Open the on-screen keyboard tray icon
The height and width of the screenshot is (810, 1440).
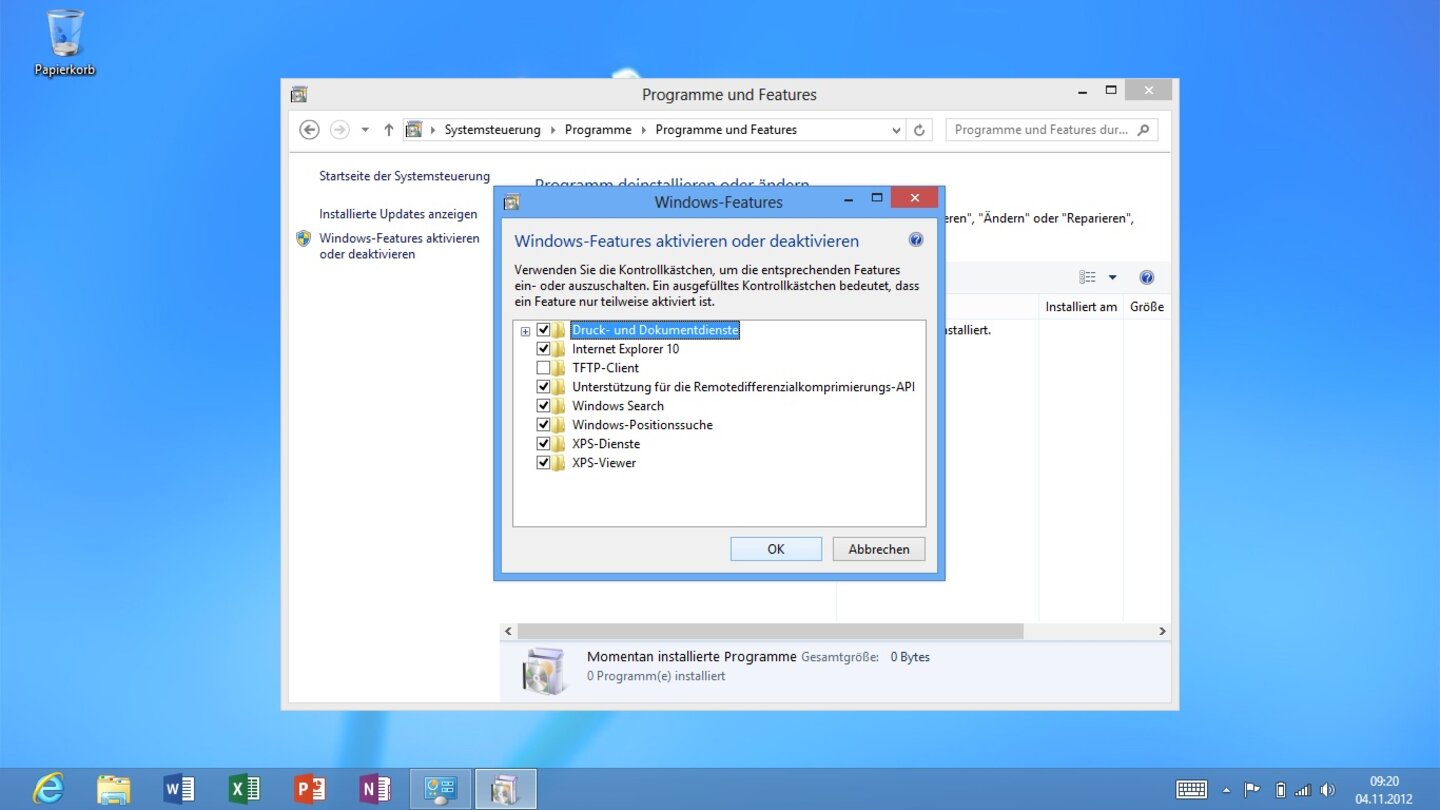coord(1191,790)
